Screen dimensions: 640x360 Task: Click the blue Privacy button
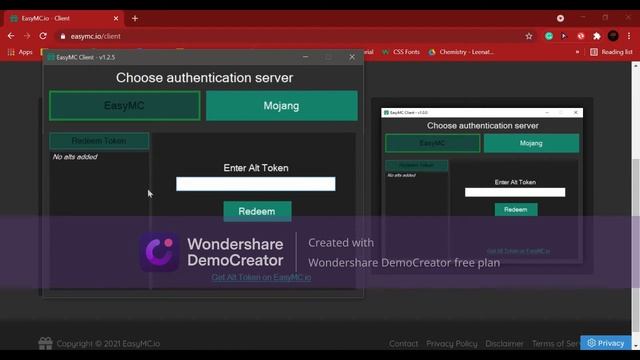pos(606,343)
